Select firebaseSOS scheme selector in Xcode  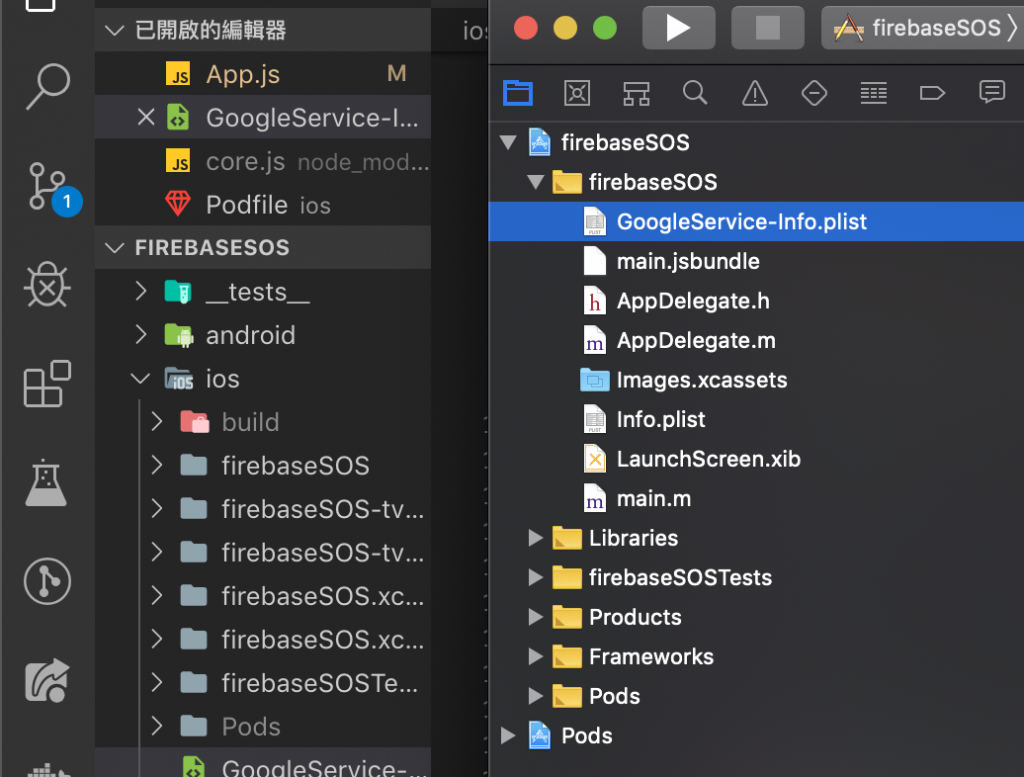pyautogui.click(x=921, y=28)
